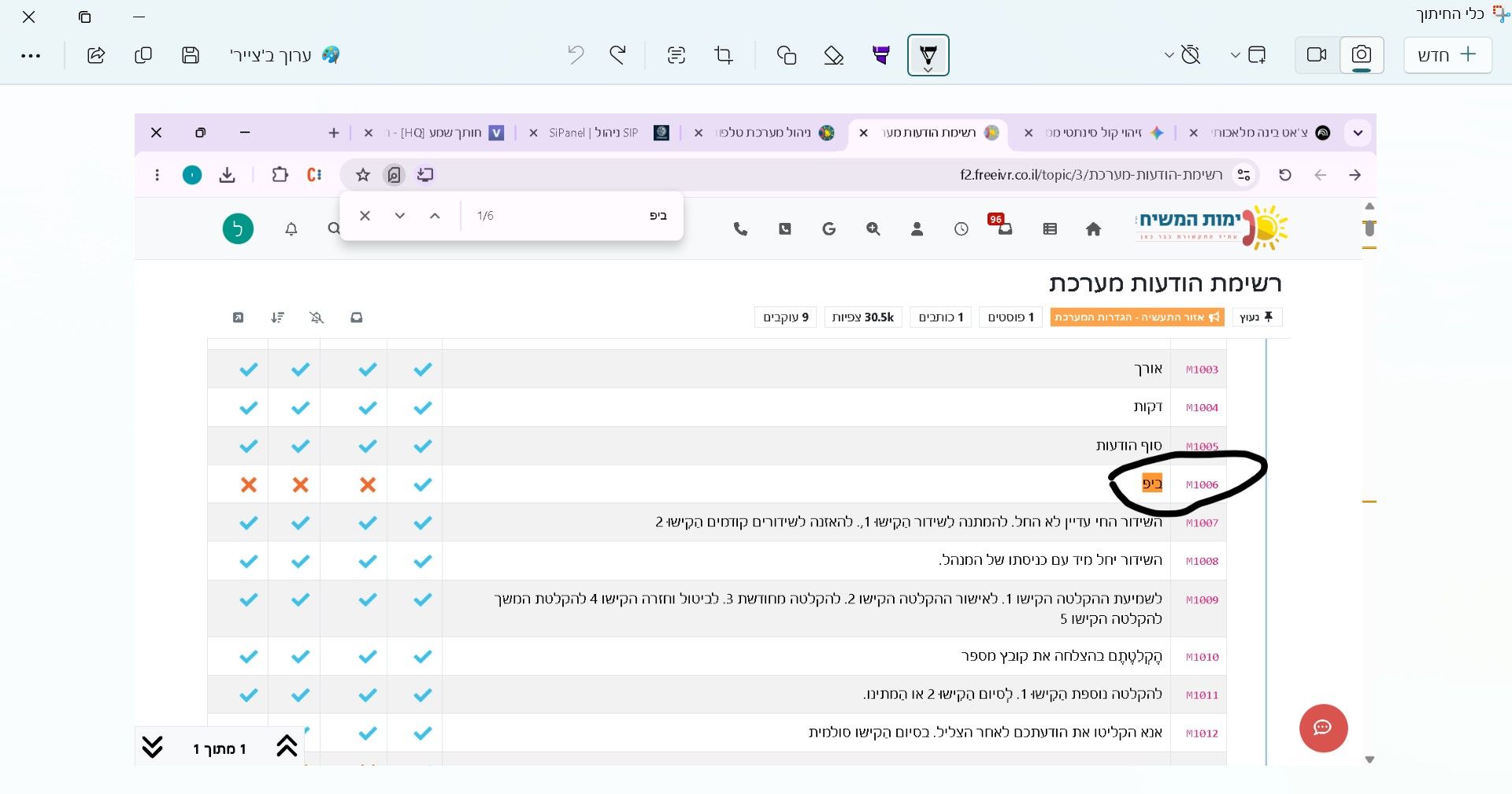Click the M1006 message code

click(1202, 485)
